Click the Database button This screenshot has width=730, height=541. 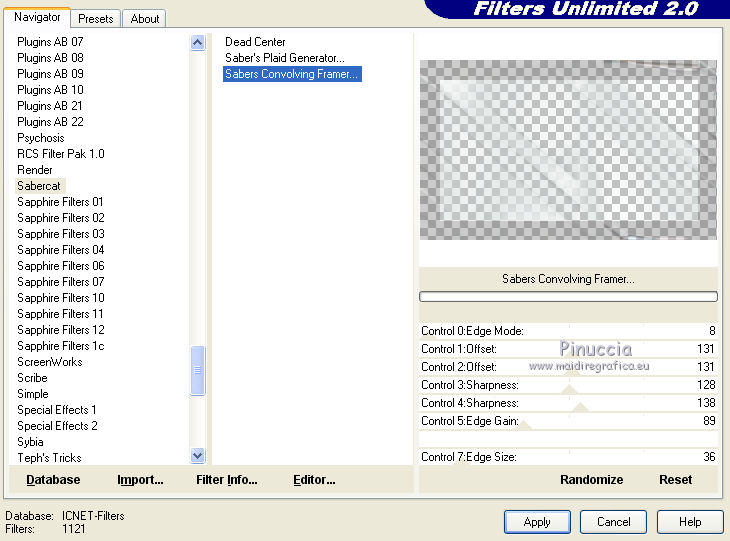coord(53,480)
